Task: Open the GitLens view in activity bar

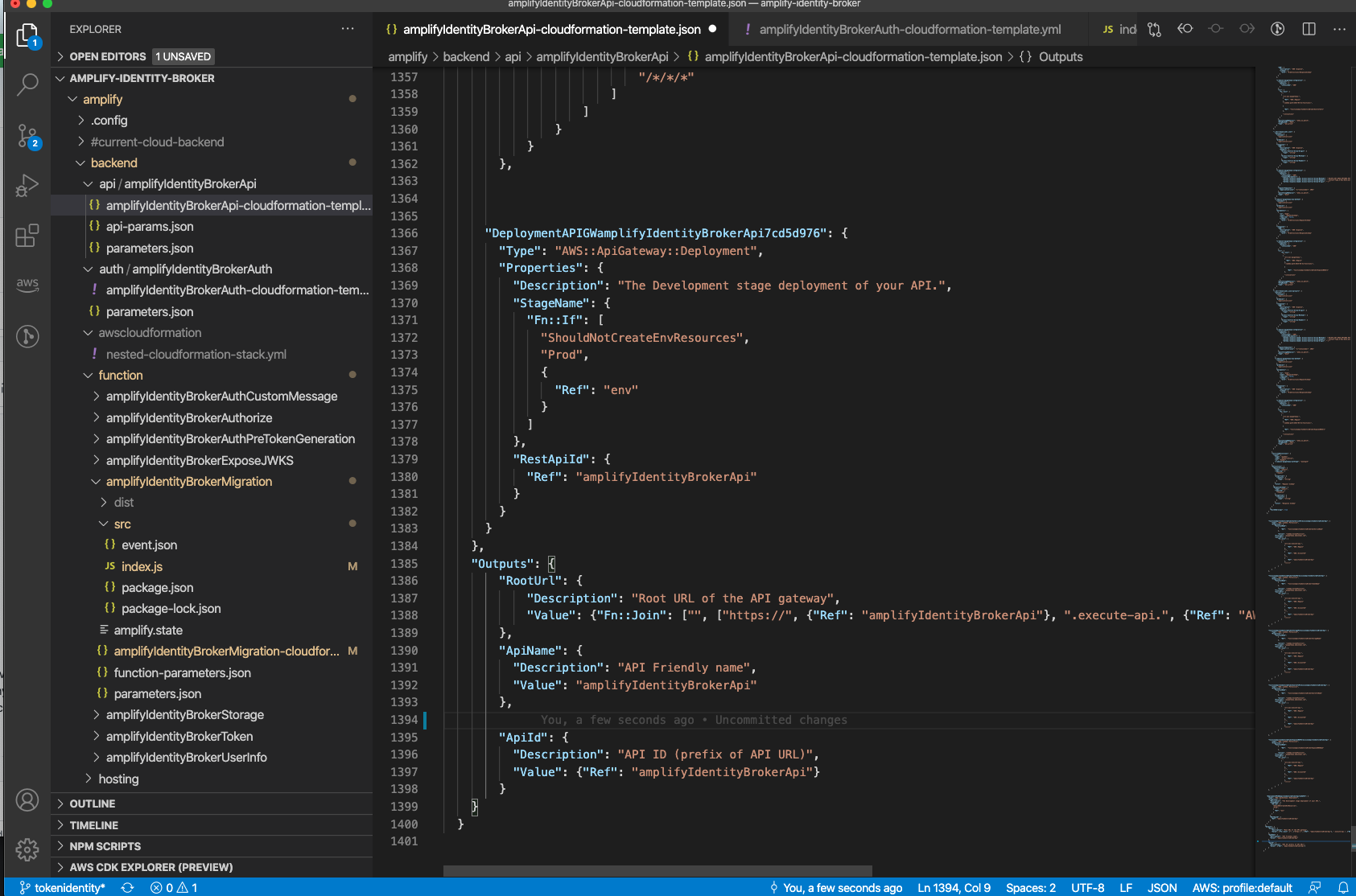Action: click(27, 335)
